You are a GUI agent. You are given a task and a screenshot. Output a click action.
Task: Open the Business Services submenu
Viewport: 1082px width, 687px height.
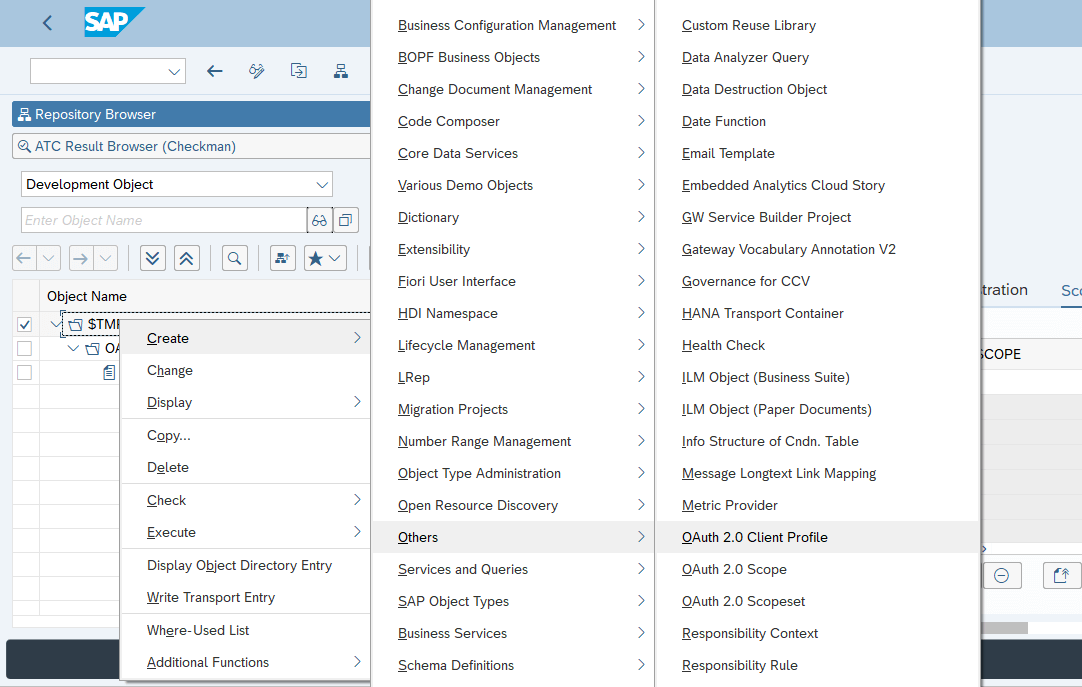(513, 633)
